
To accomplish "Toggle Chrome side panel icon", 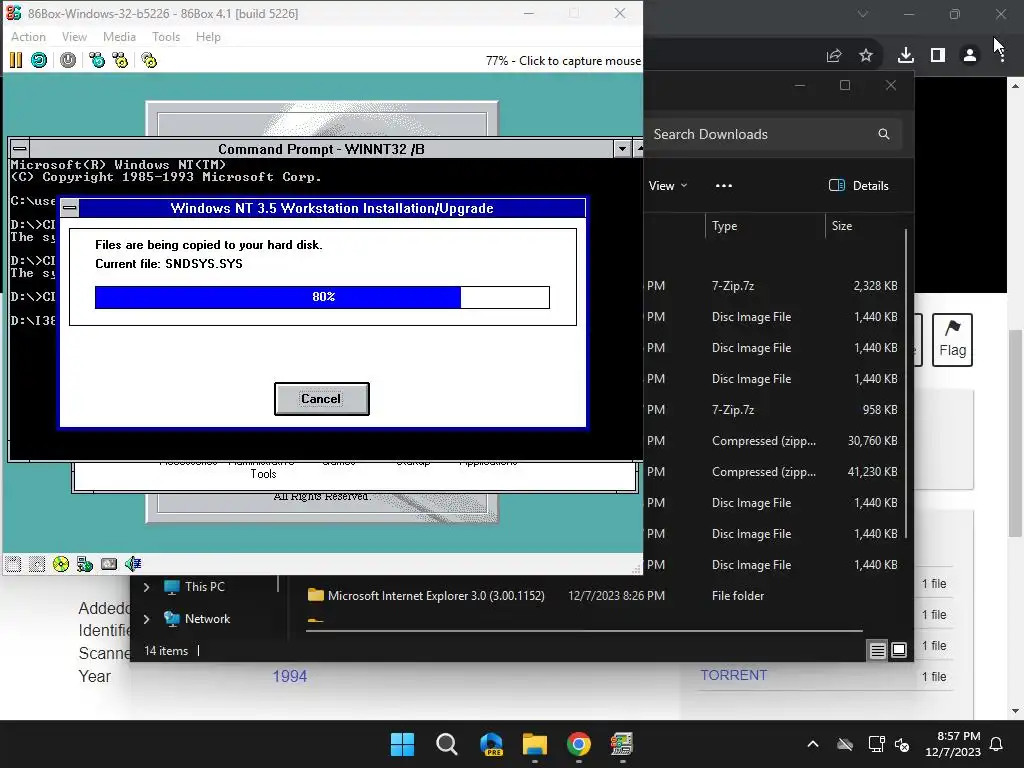I will click(x=938, y=56).
